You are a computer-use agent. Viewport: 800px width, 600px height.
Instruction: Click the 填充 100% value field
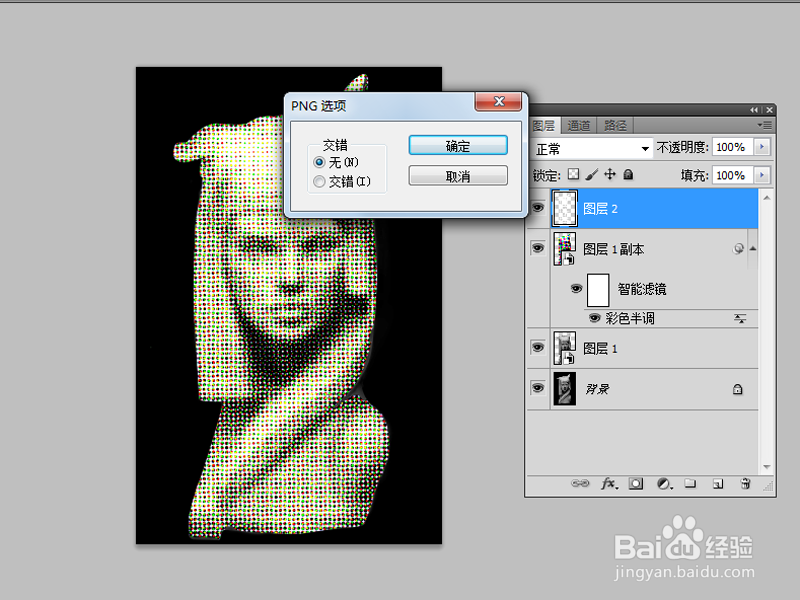click(732, 175)
